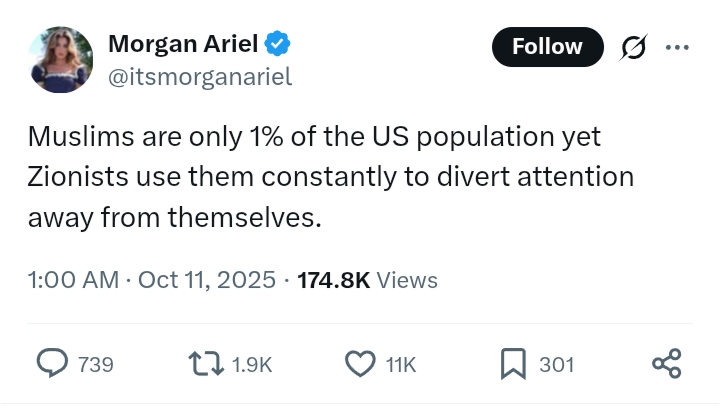Image resolution: width=720 pixels, height=409 pixels.
Task: View the 174.8K Views analytics
Action: (x=367, y=280)
